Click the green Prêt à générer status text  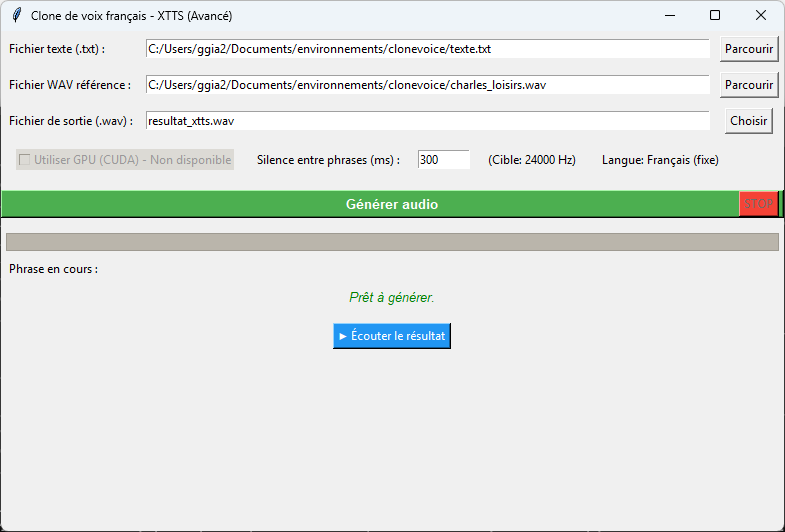(x=392, y=297)
